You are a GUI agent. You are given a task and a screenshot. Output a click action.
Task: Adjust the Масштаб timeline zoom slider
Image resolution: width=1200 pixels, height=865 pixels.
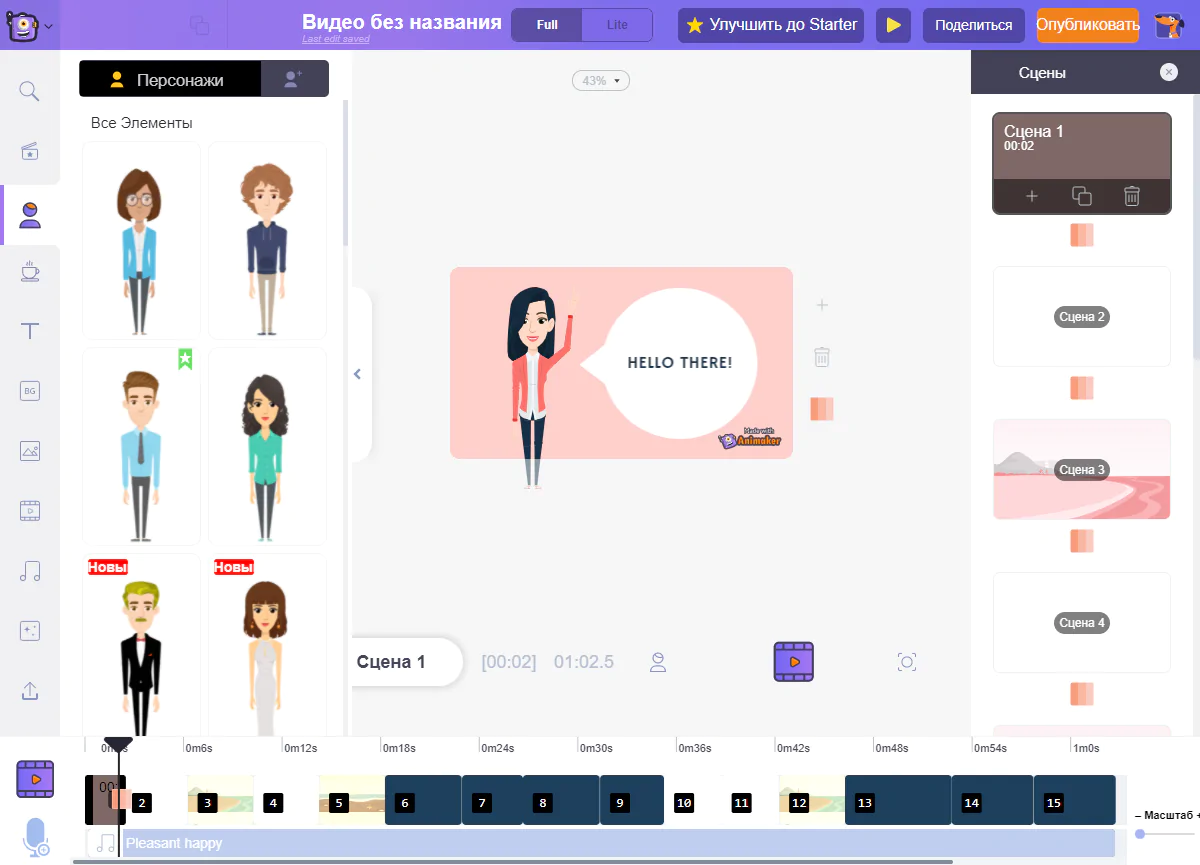[1140, 833]
